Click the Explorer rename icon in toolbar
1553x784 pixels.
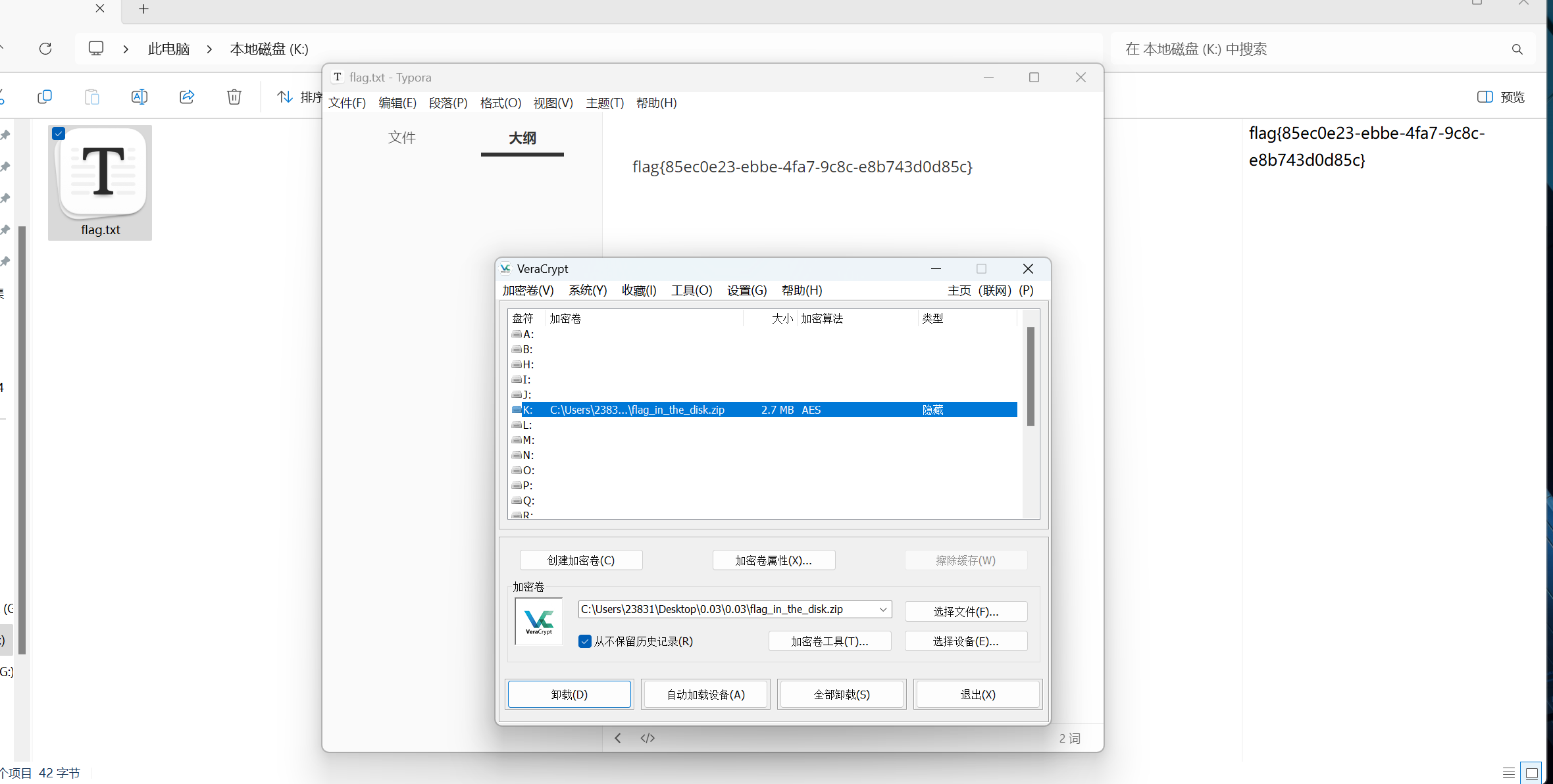coord(140,97)
